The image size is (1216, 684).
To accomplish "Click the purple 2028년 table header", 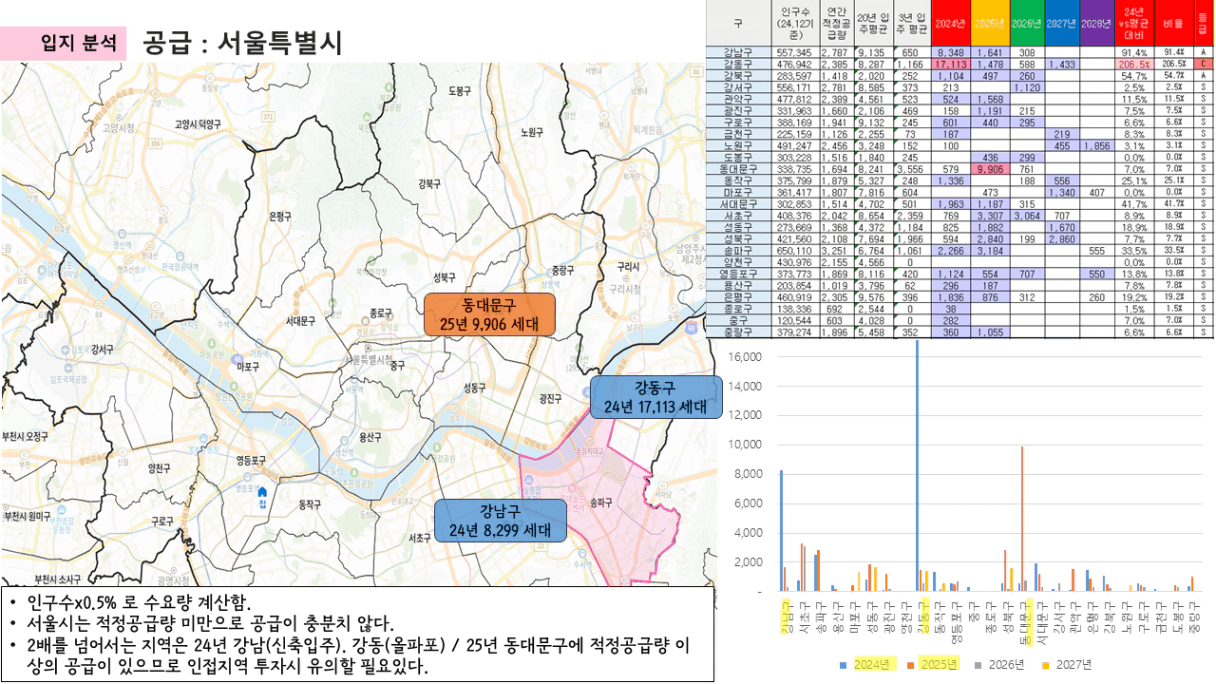I will 1097,24.
